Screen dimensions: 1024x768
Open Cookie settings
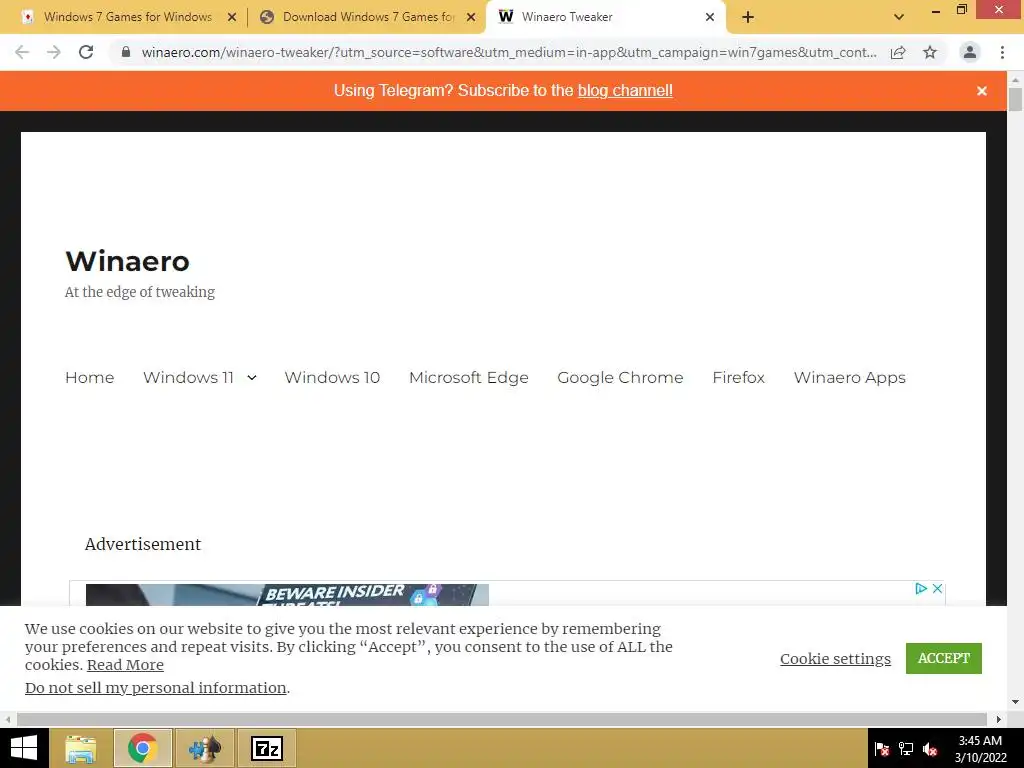coord(835,658)
